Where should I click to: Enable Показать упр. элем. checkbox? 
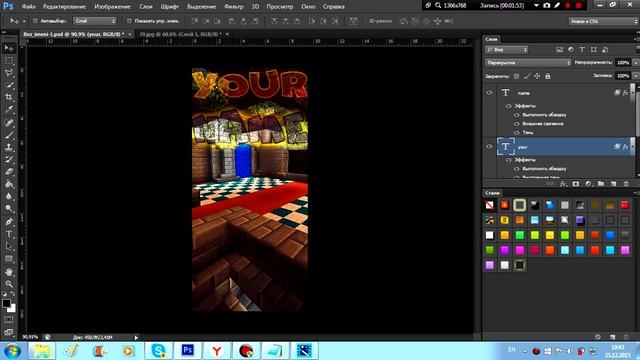click(129, 21)
